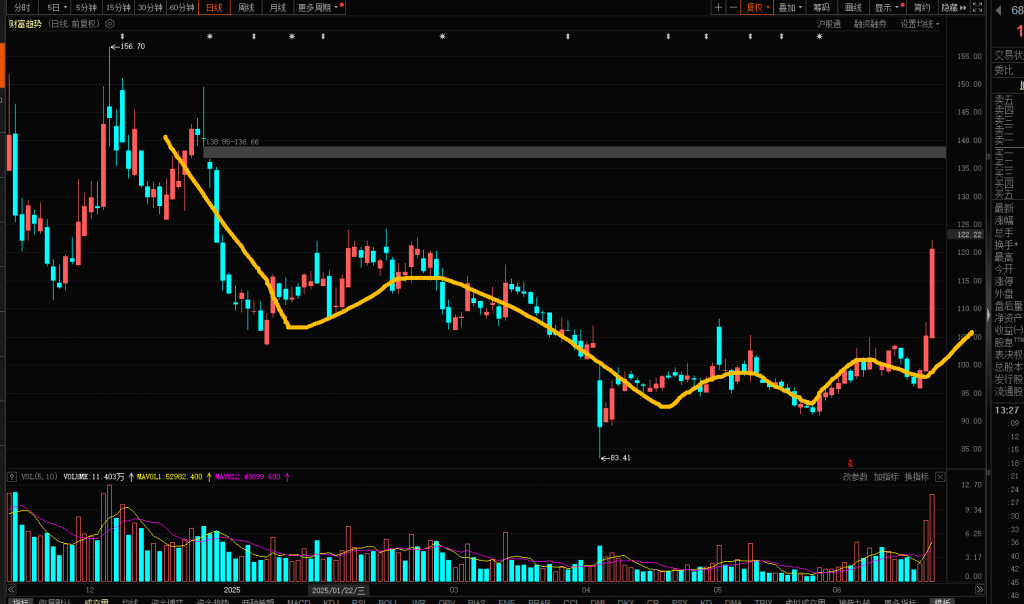Toggle the 筹码 chip distribution panel
The width and height of the screenshot is (1024, 604).
822,7
